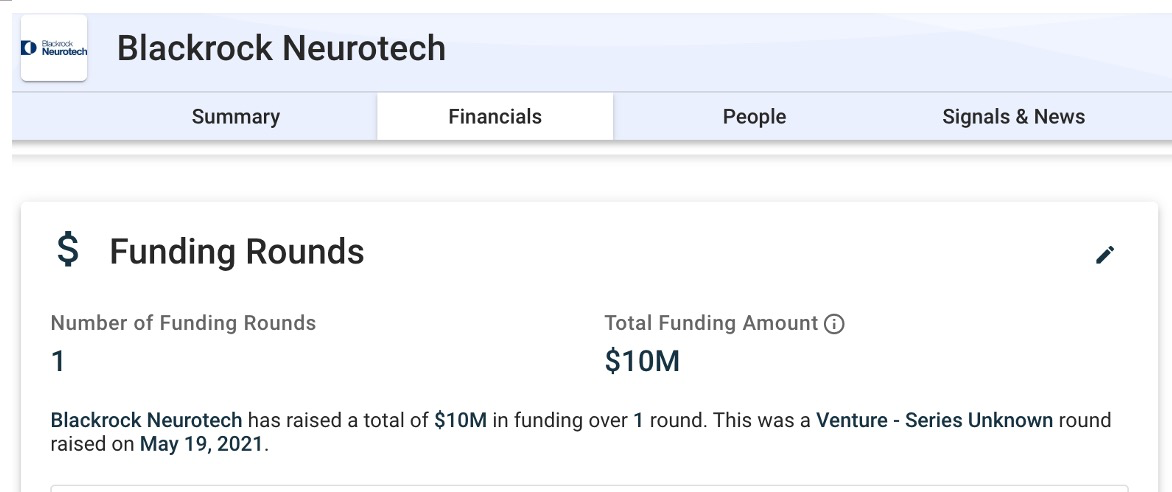Image resolution: width=1172 pixels, height=492 pixels.
Task: Click the pencil edit icon for Funding Rounds
Action: pos(1105,255)
